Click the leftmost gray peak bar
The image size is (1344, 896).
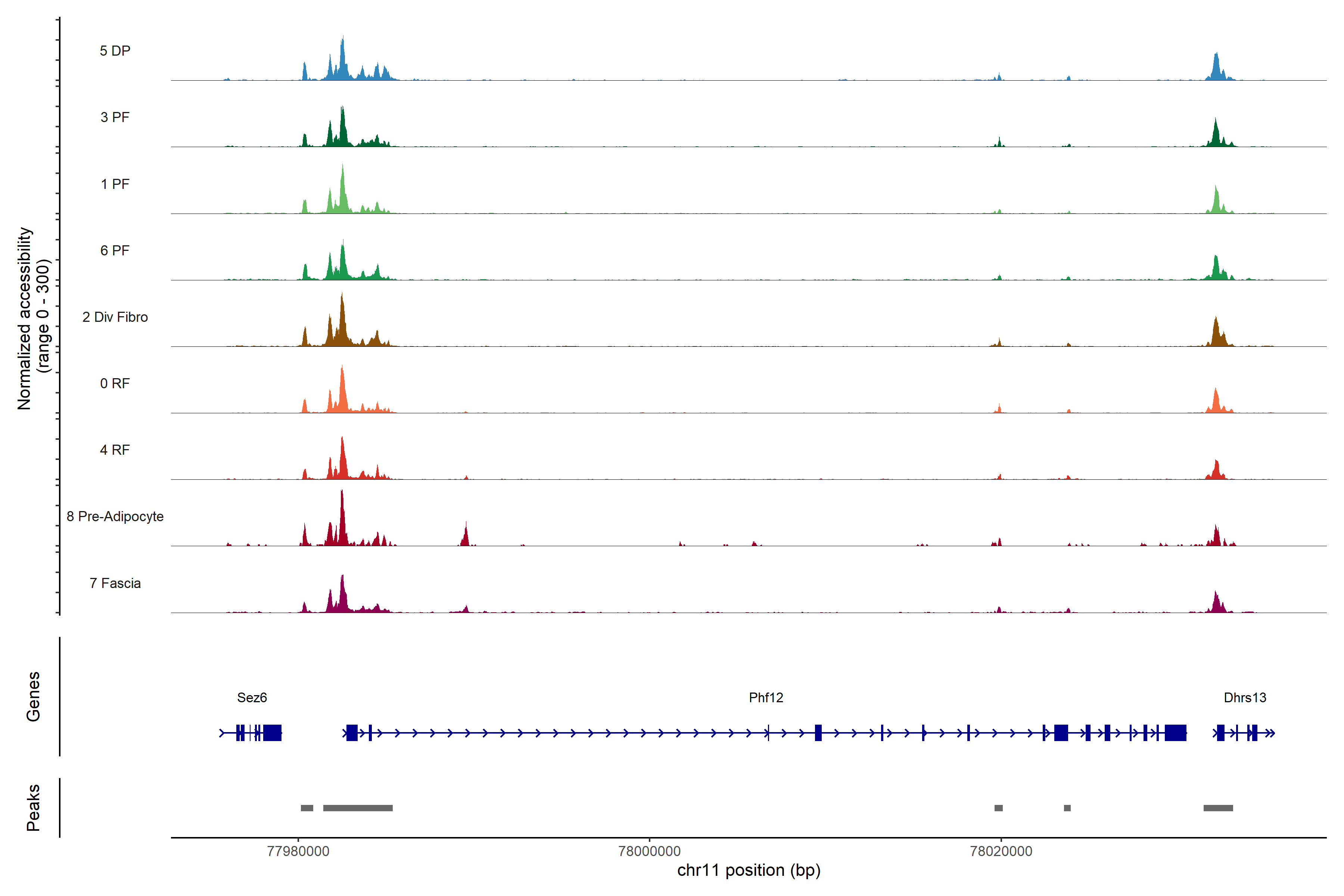point(307,808)
